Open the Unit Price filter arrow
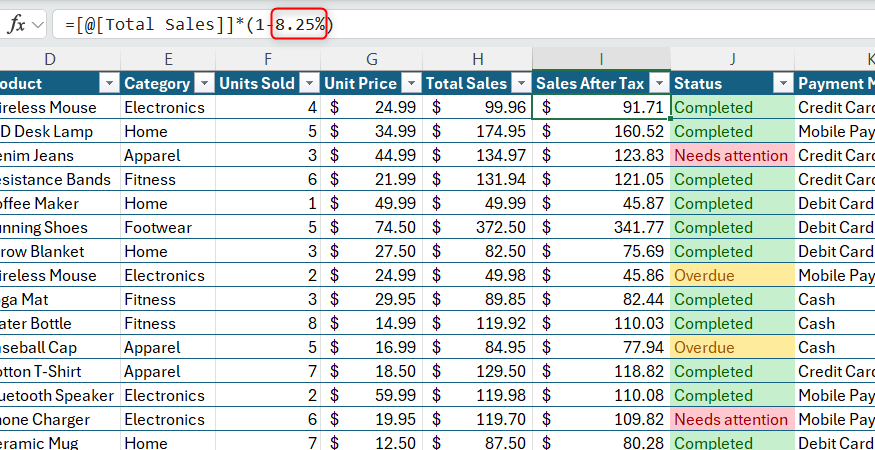The width and height of the screenshot is (875, 450). [x=411, y=84]
